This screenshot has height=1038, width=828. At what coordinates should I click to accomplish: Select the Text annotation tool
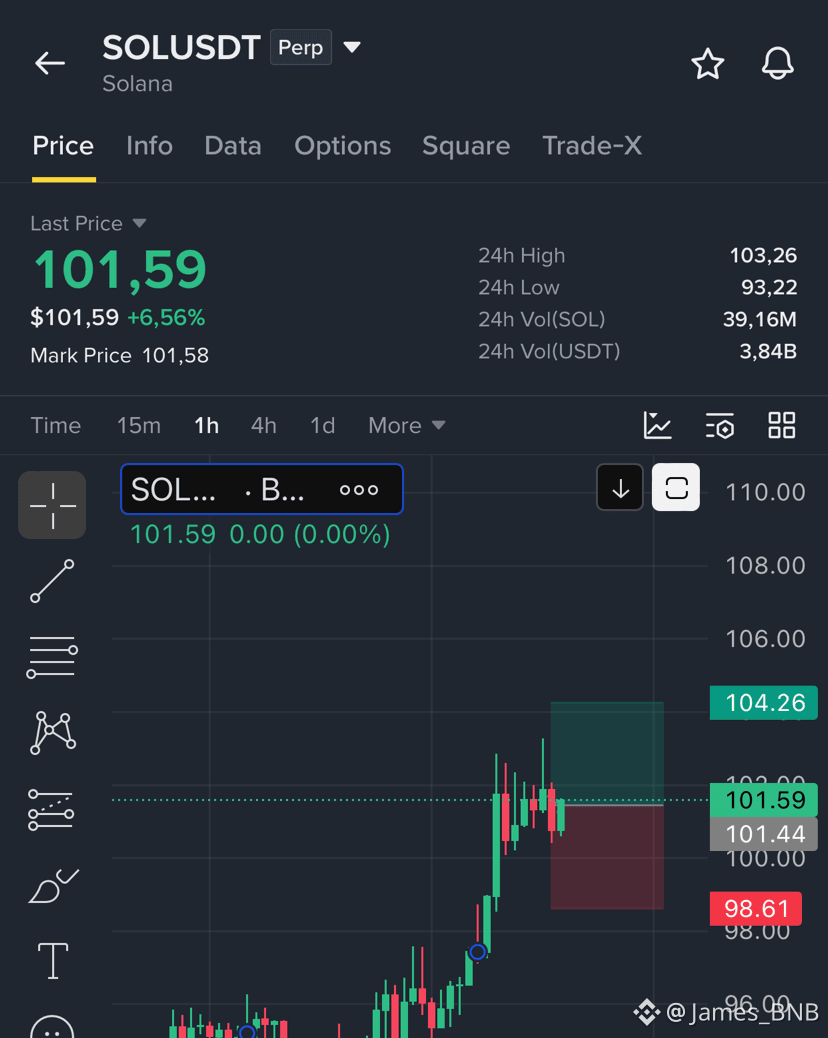53,961
